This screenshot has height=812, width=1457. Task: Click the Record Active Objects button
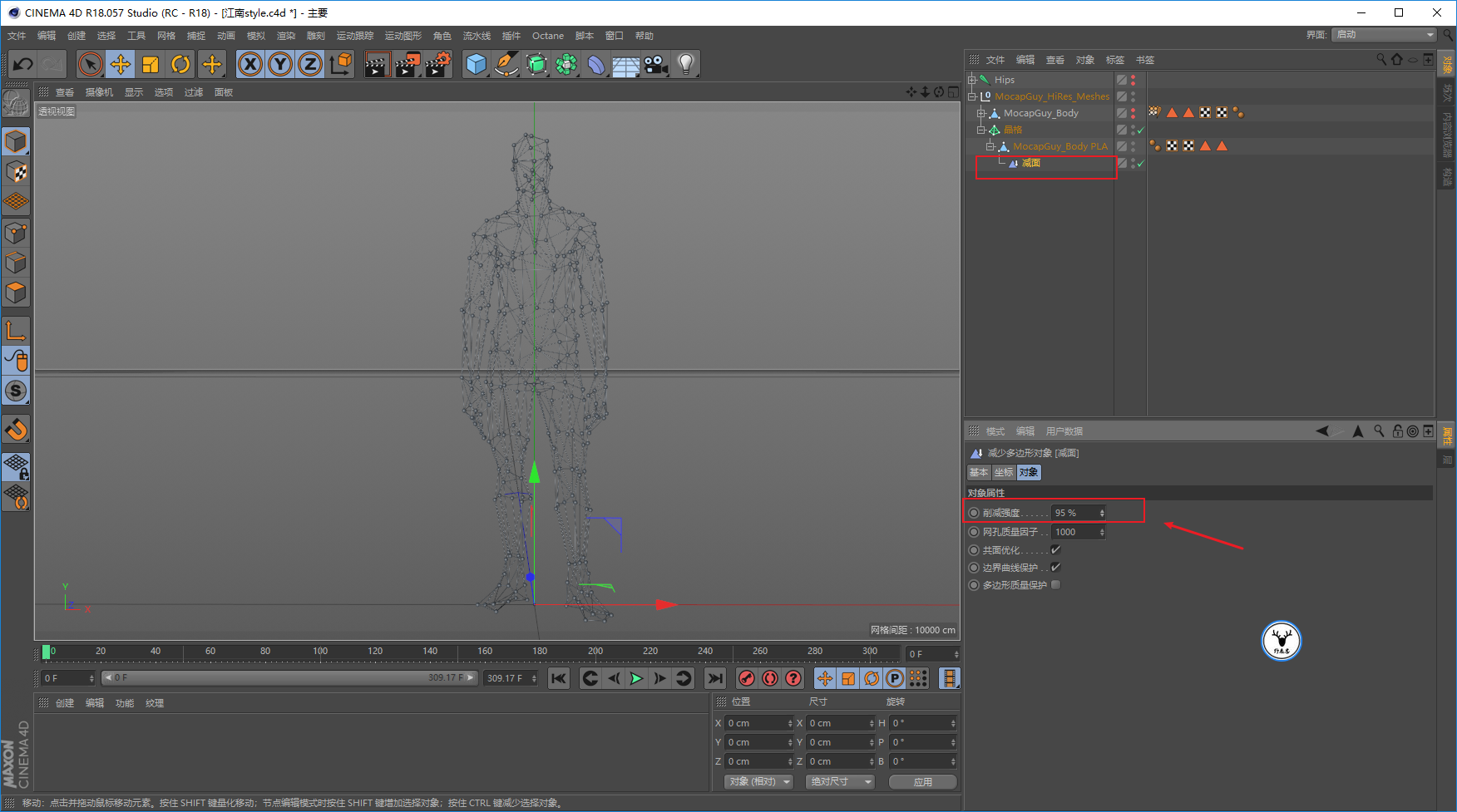(x=747, y=678)
